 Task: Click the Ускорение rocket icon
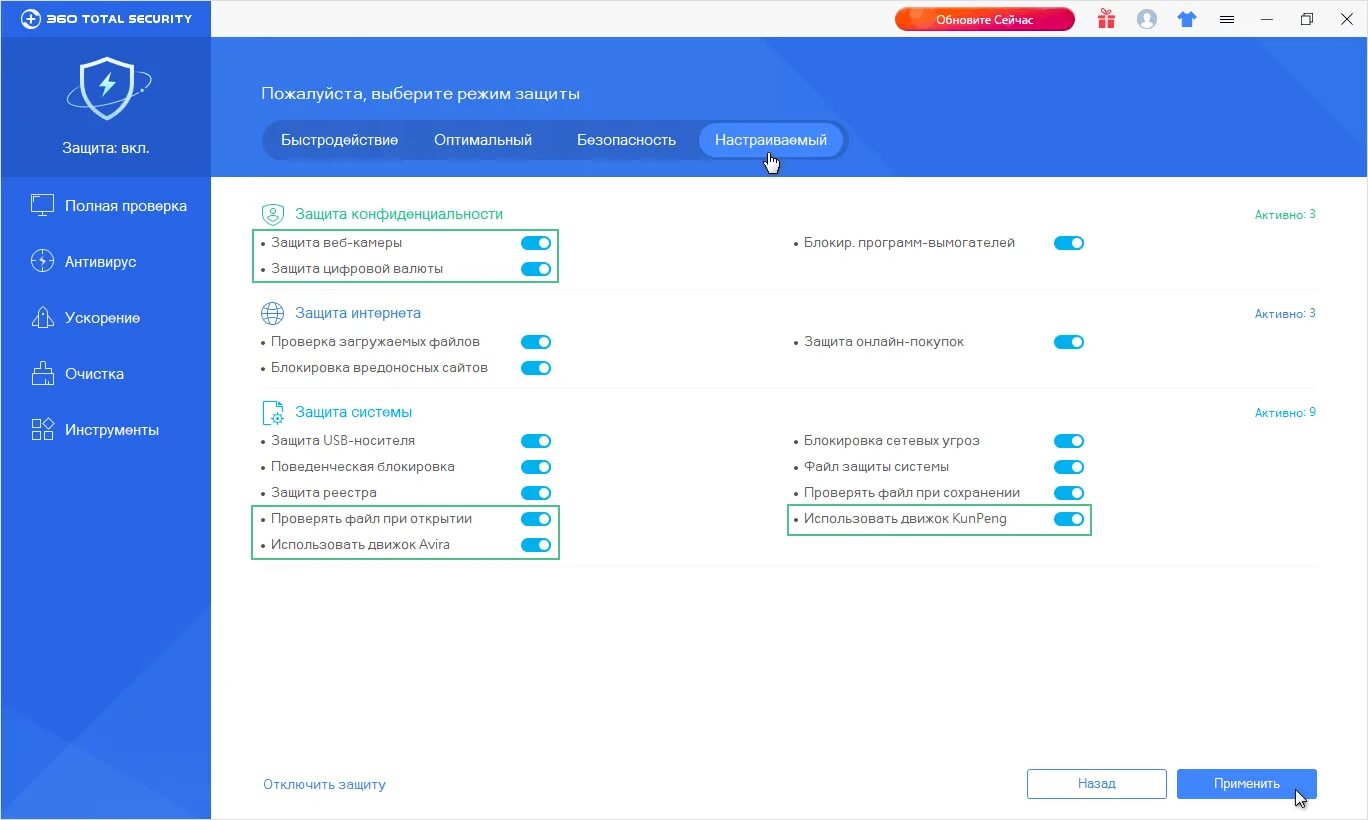[43, 318]
